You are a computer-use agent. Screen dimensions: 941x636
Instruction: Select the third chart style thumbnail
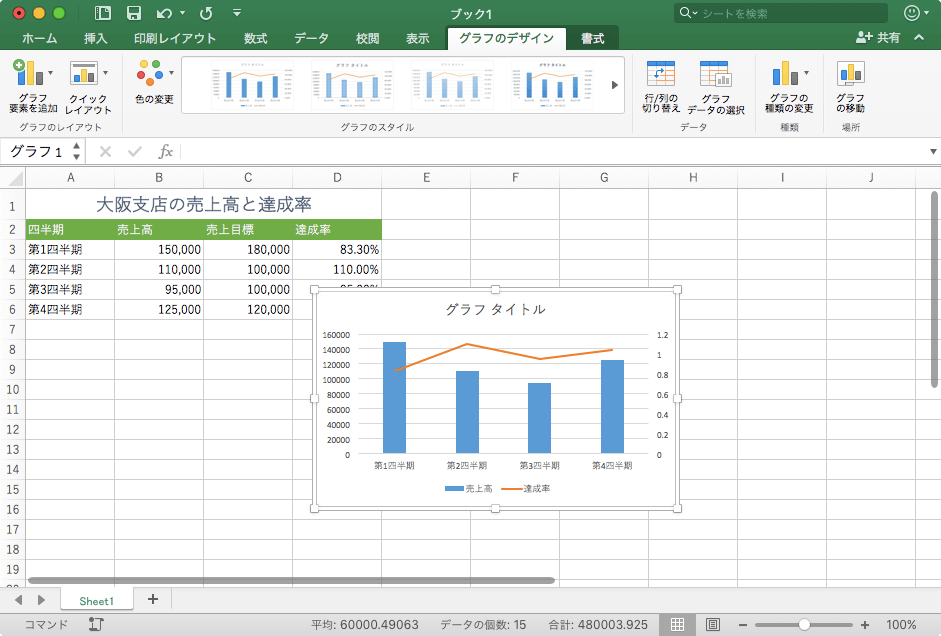coord(452,85)
